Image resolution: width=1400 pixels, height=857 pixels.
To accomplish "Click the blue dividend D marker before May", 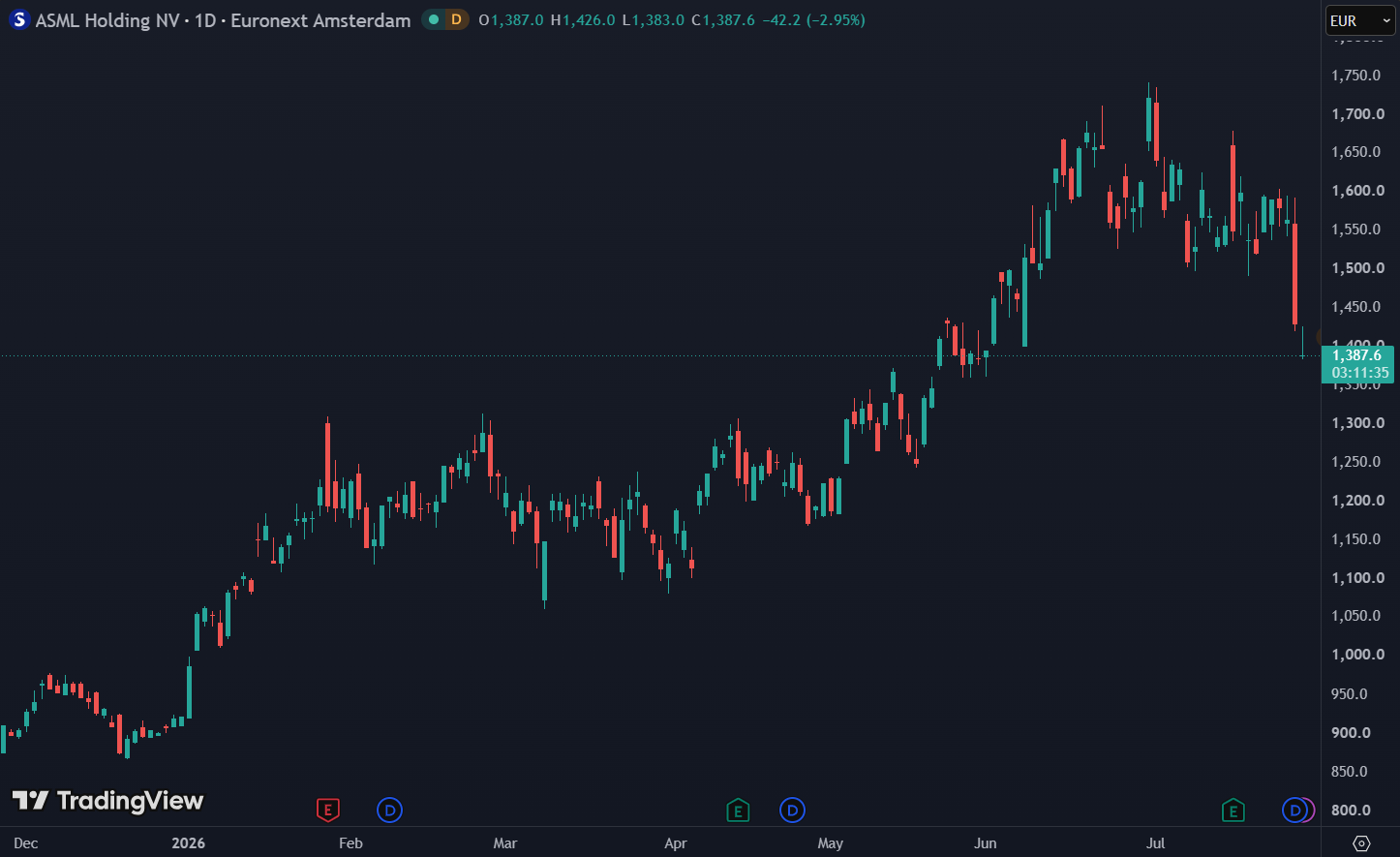I will pyautogui.click(x=792, y=810).
